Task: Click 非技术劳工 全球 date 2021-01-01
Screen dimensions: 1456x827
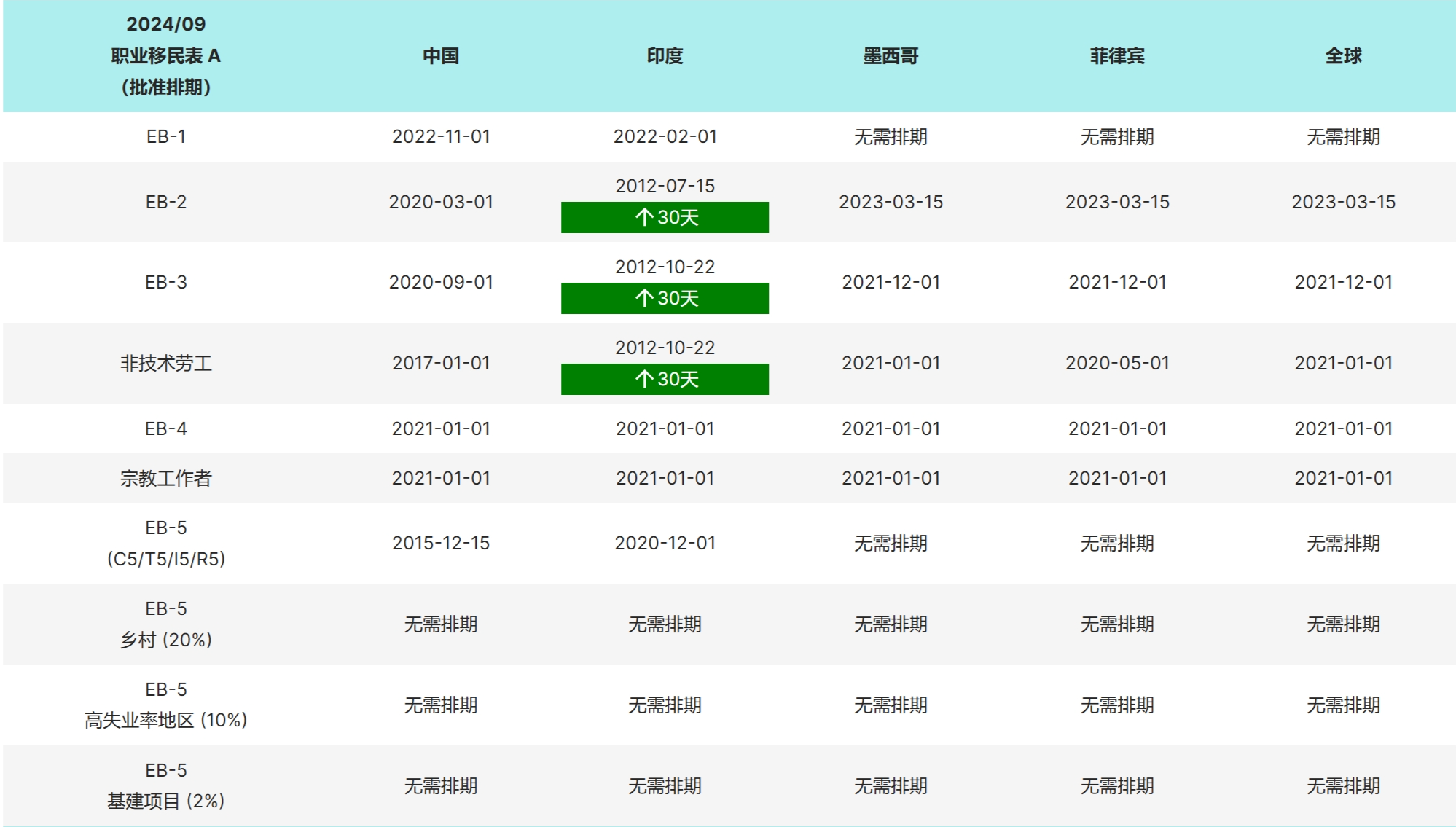Action: point(1343,363)
